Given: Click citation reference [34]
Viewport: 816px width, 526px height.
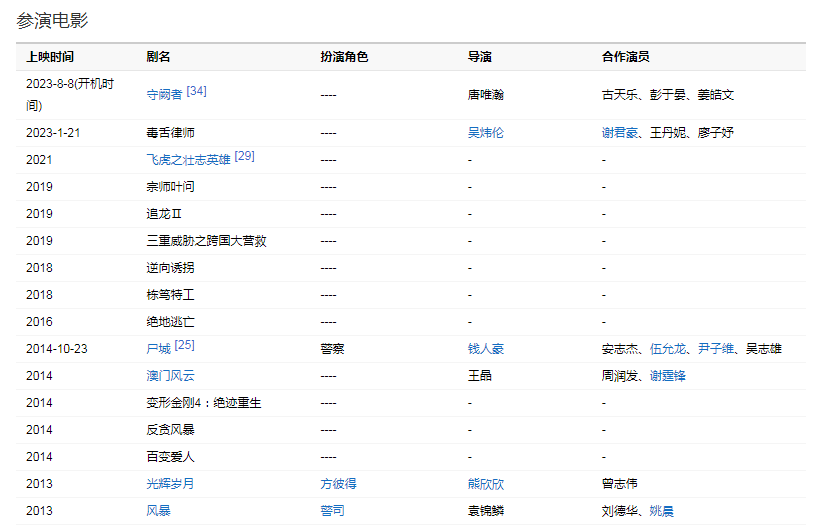Looking at the screenshot, I should click(196, 91).
